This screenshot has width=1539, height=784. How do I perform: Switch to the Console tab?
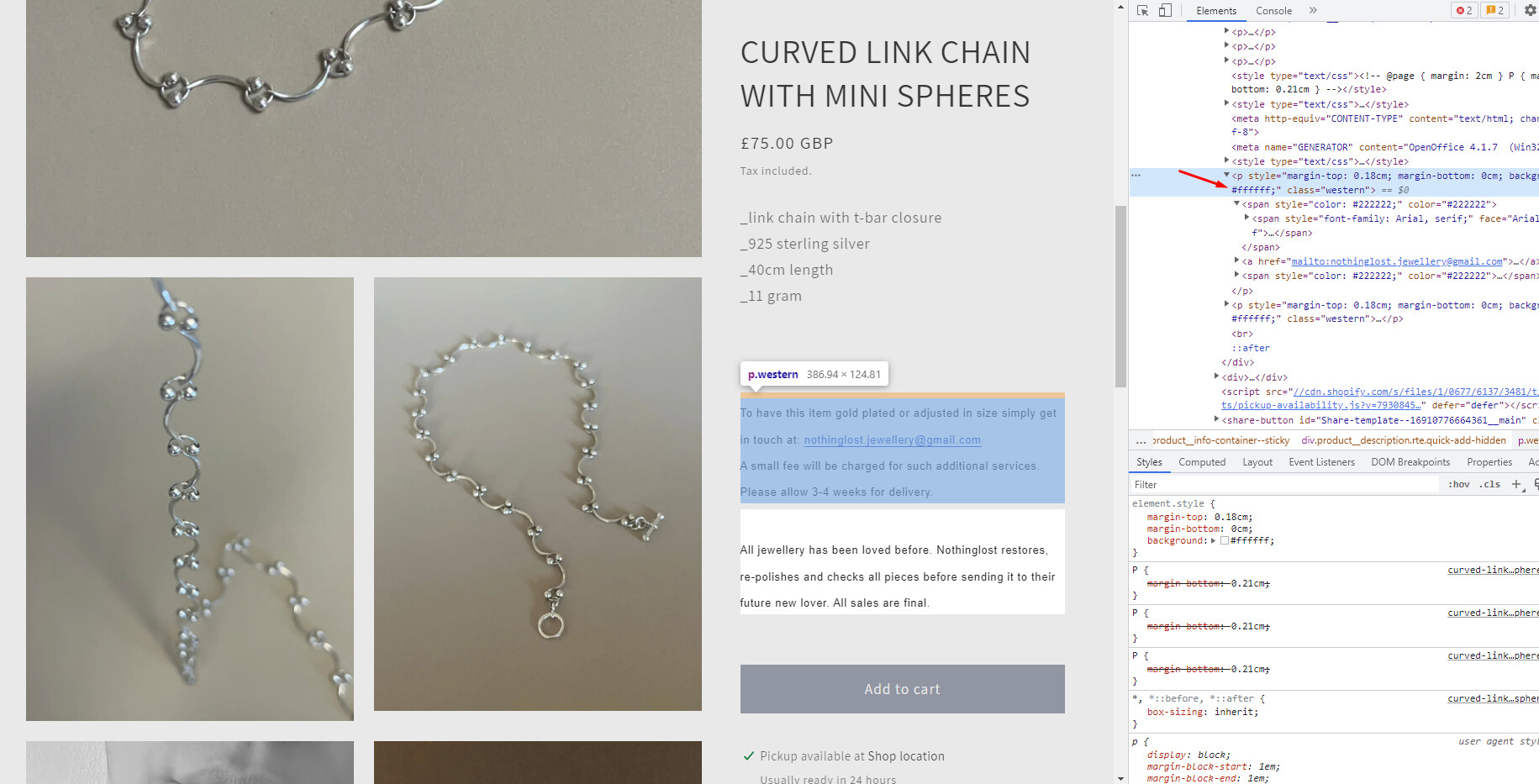1273,11
